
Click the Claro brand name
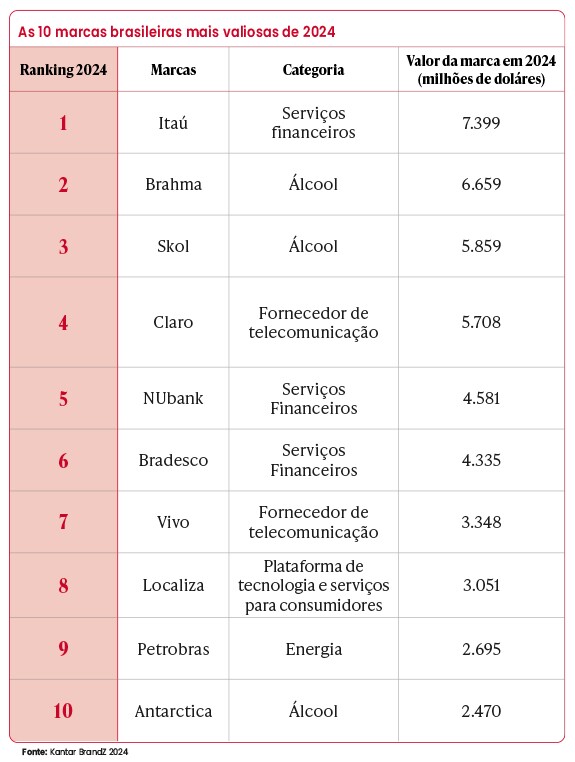pos(173,322)
